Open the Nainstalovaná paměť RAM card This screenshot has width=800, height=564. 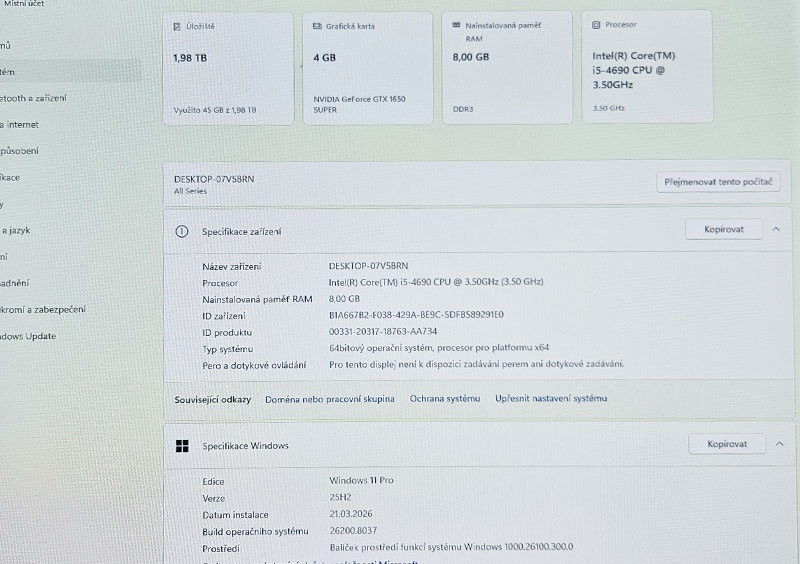point(507,67)
